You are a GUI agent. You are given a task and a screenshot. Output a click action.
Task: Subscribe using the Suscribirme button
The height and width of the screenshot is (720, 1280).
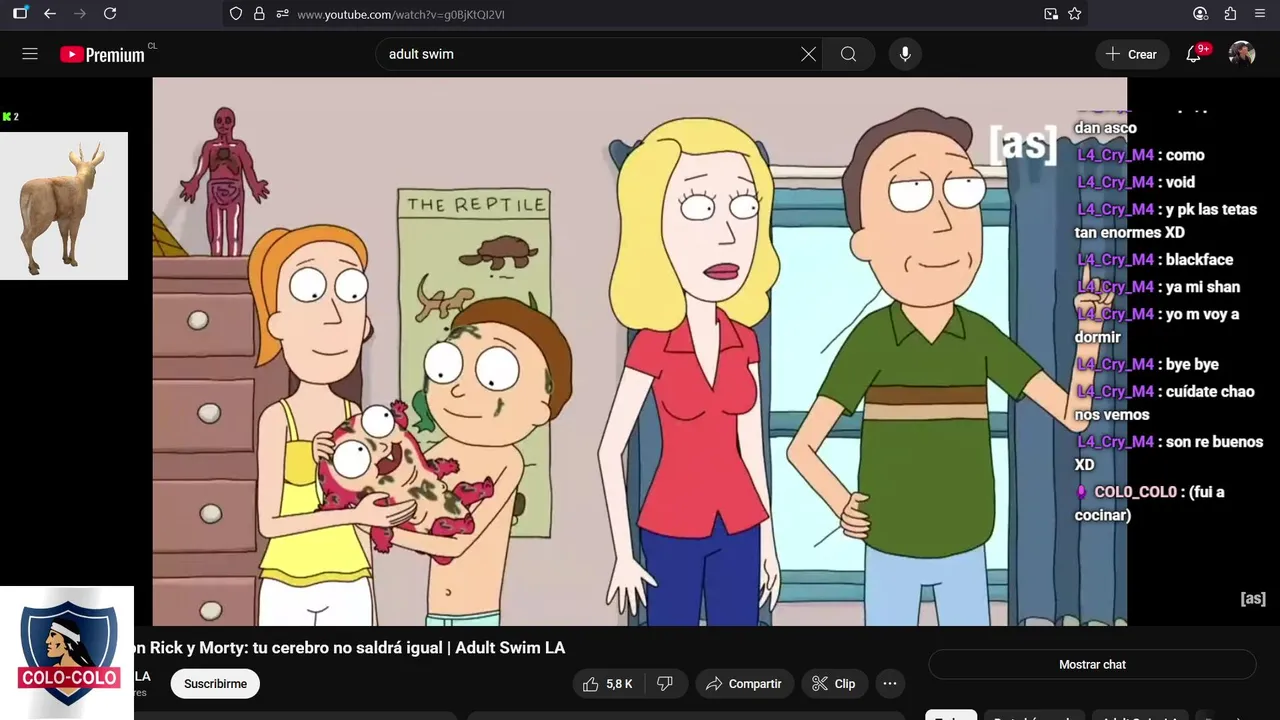coord(215,684)
